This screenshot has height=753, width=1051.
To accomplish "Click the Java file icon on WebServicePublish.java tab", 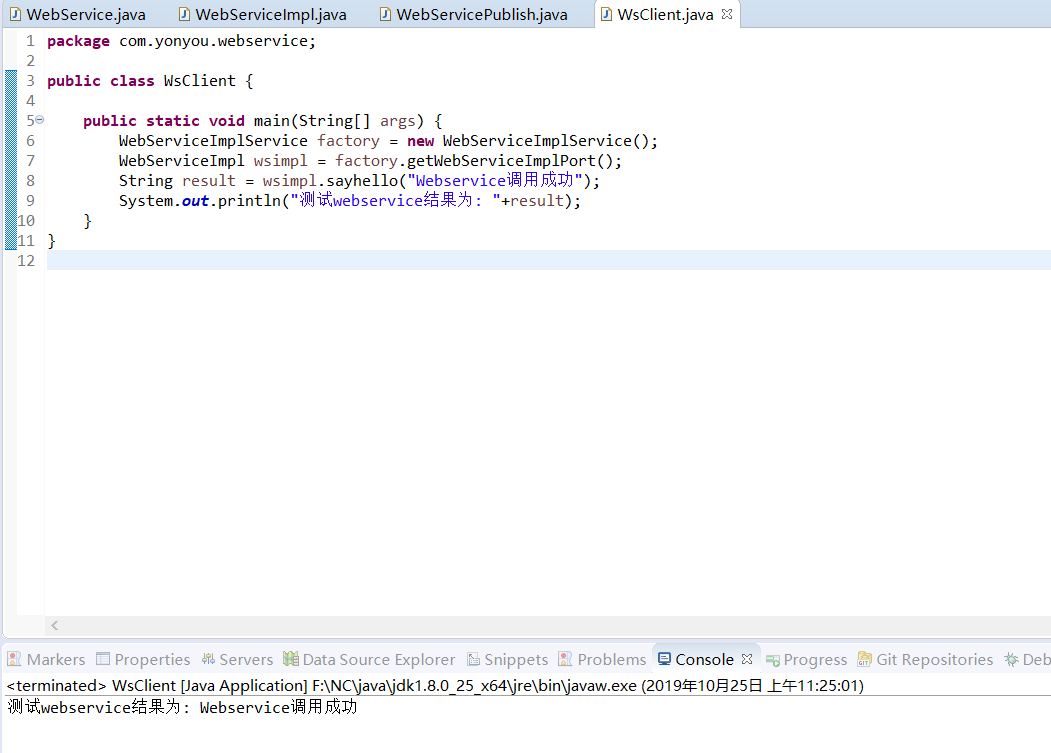I will [x=385, y=14].
